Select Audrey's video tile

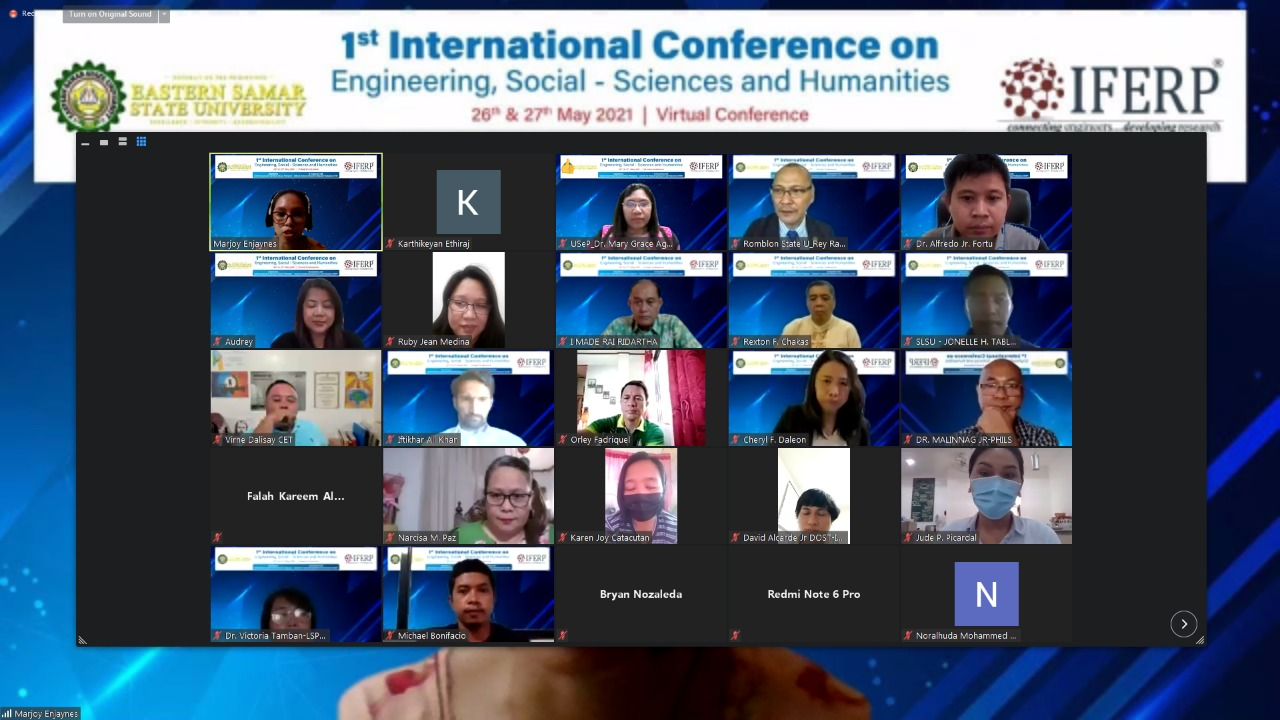pyautogui.click(x=296, y=300)
